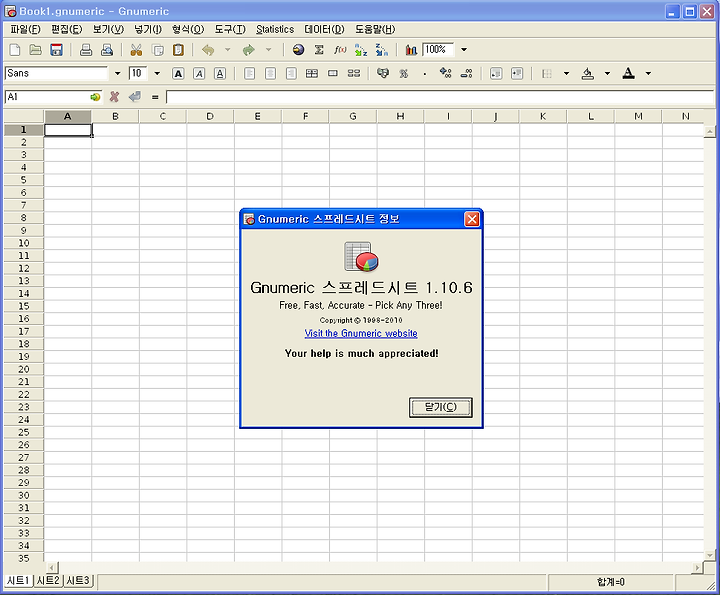720x595 pixels.
Task: Merge selected cells
Action: (x=333, y=73)
